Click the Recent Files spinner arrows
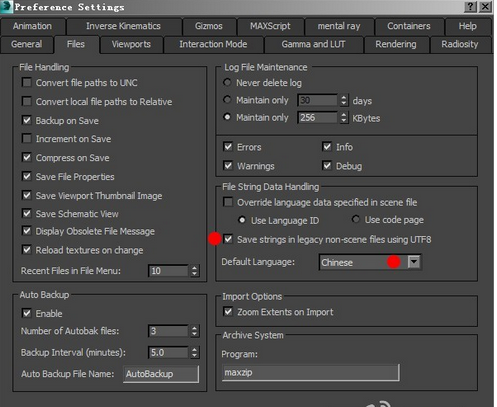This screenshot has width=497, height=407. 195,271
